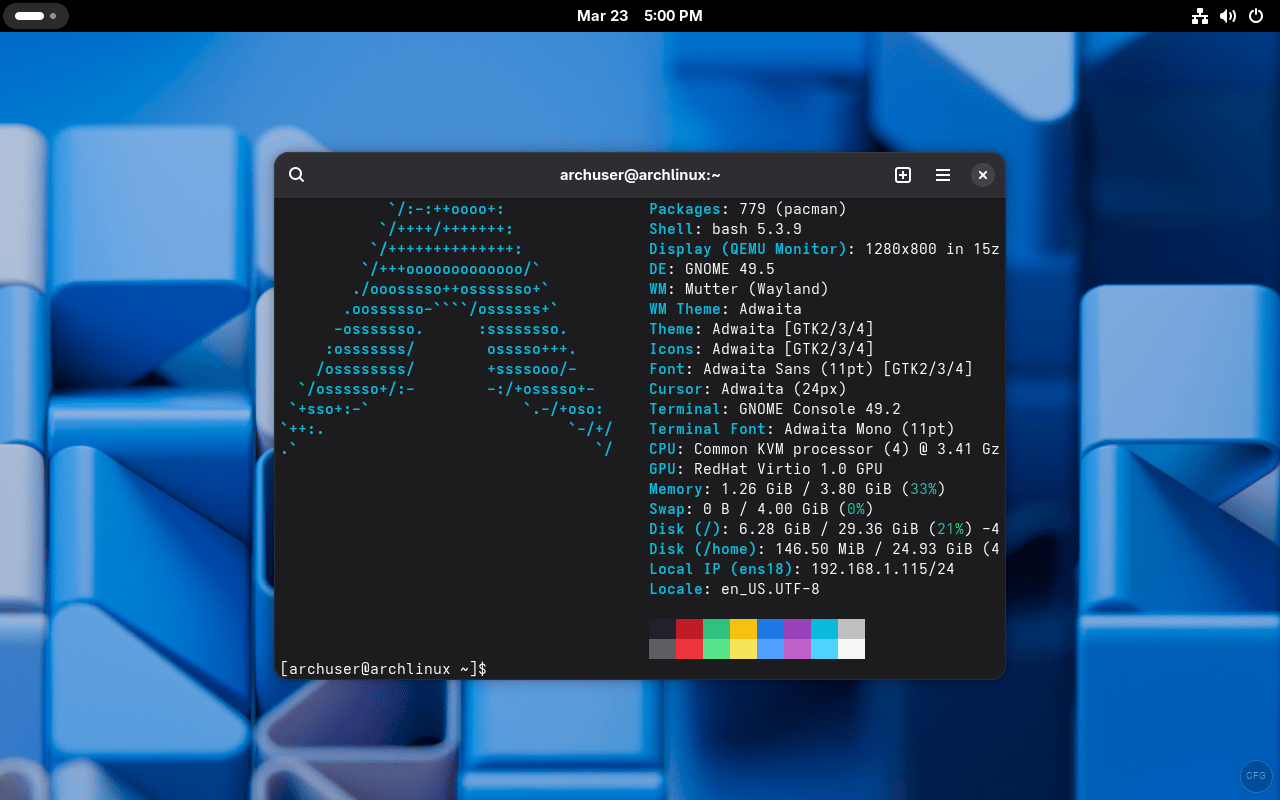1280x800 pixels.
Task: Click the workspace indicator pill in the top bar
Action: [36, 16]
